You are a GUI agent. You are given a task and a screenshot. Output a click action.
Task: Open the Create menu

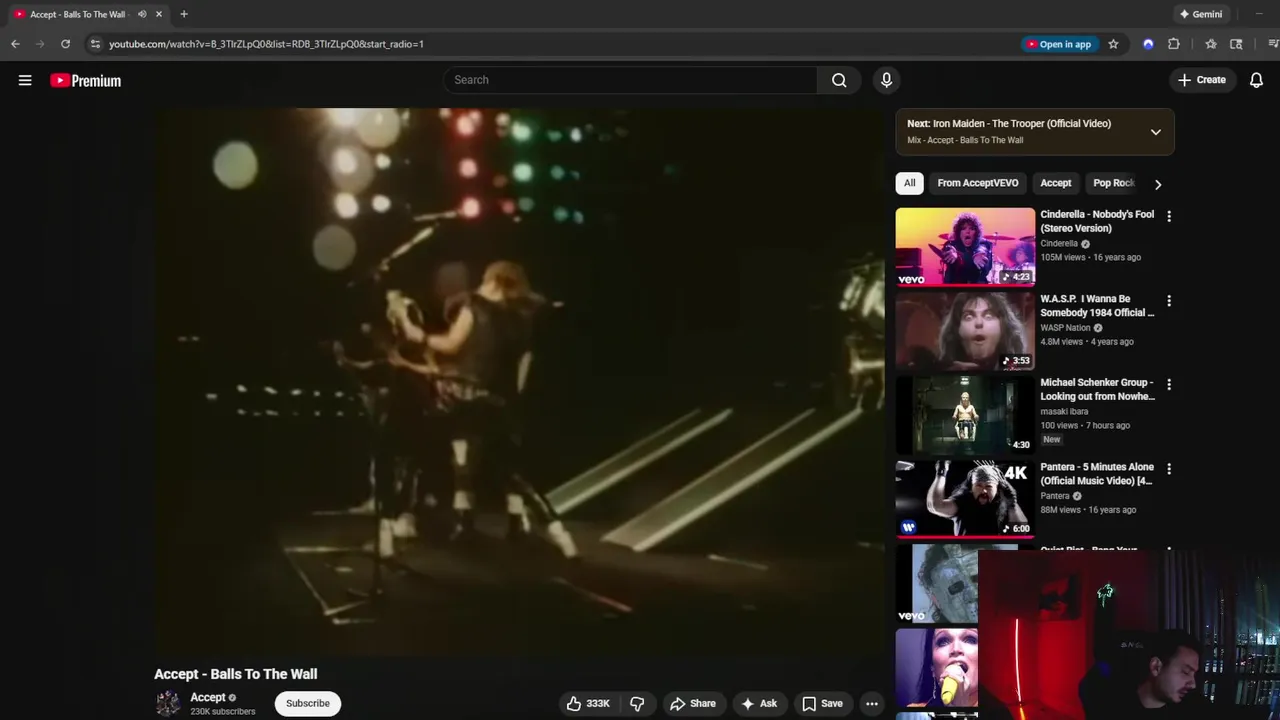pyautogui.click(x=1201, y=80)
